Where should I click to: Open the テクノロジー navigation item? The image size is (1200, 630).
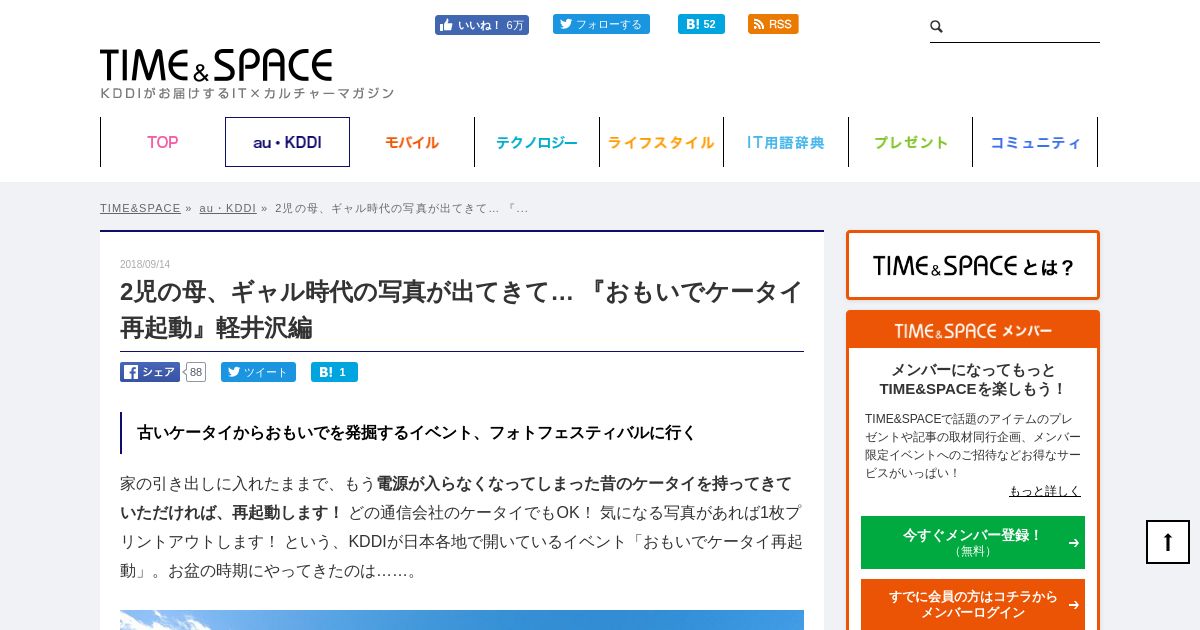537,142
